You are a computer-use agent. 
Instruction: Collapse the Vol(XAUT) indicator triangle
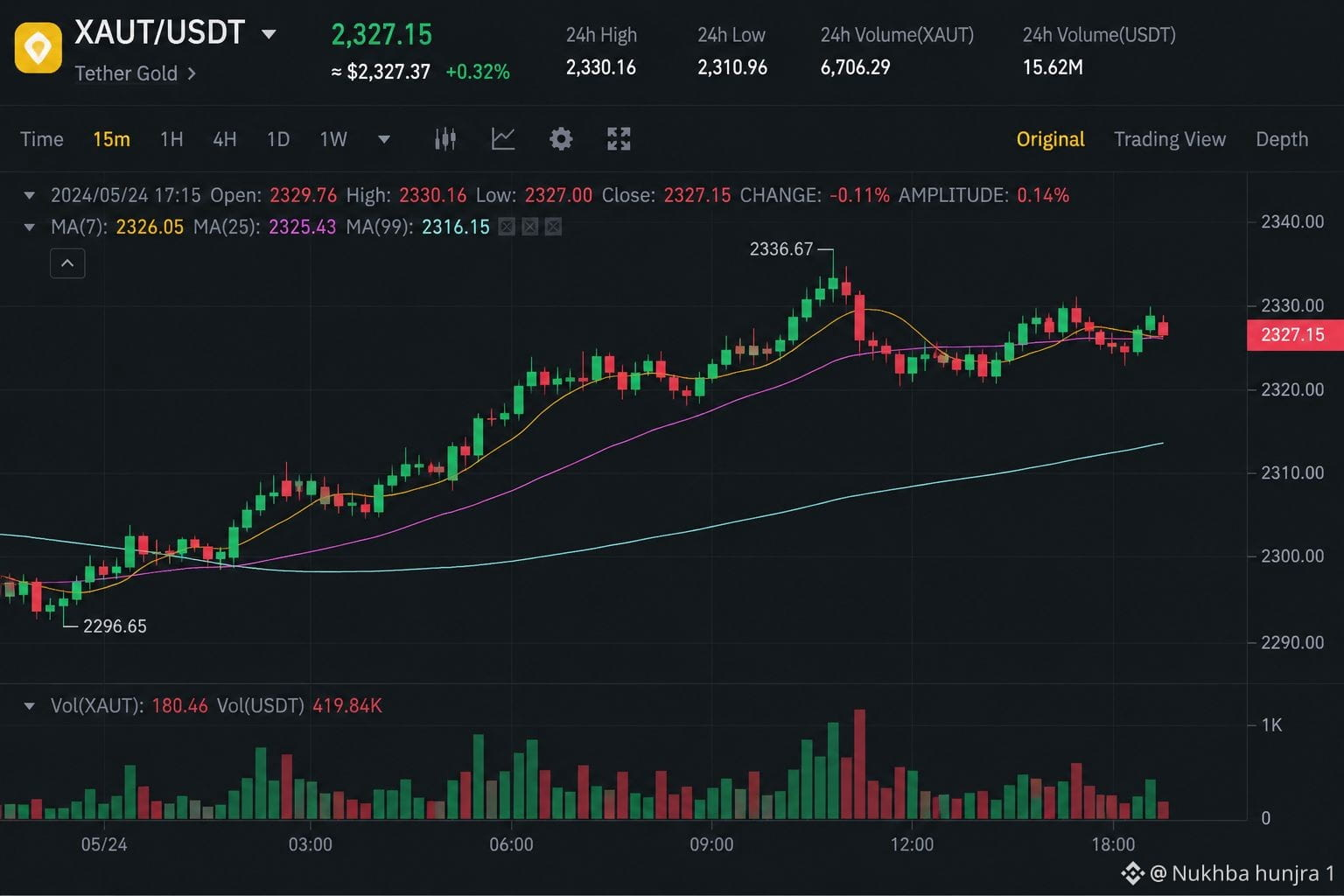click(x=30, y=706)
